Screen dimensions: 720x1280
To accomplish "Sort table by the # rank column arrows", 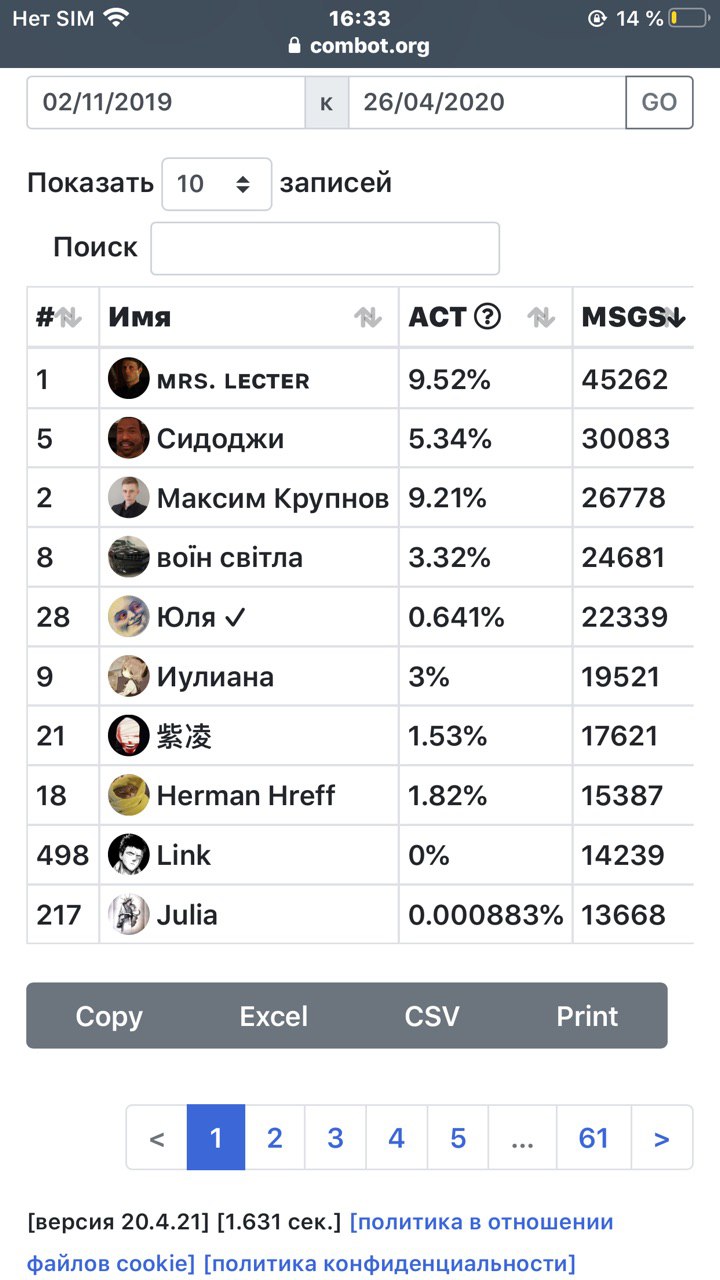I will tap(69, 318).
